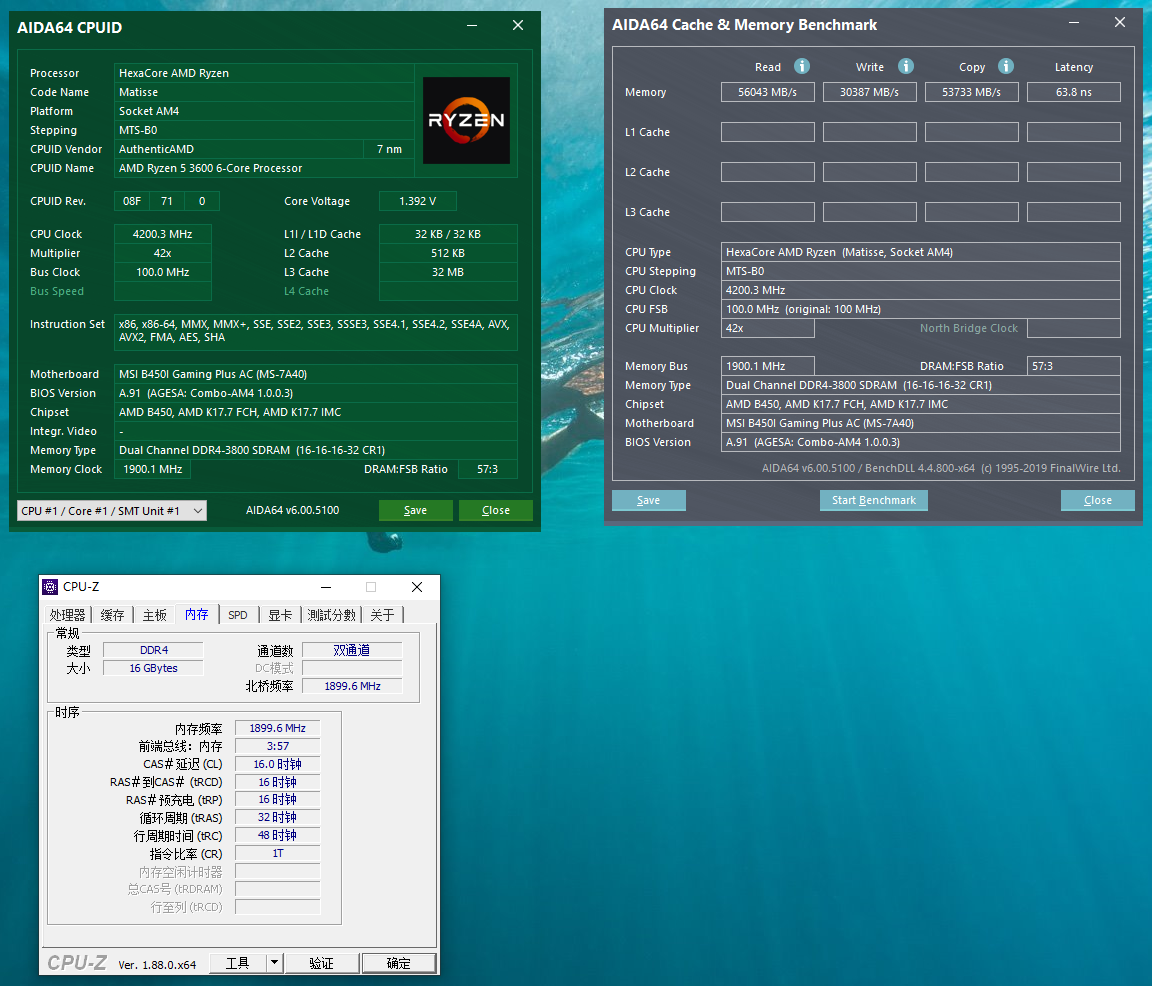Open the CPU core selection dropdown
The height and width of the screenshot is (986, 1152).
click(x=111, y=510)
